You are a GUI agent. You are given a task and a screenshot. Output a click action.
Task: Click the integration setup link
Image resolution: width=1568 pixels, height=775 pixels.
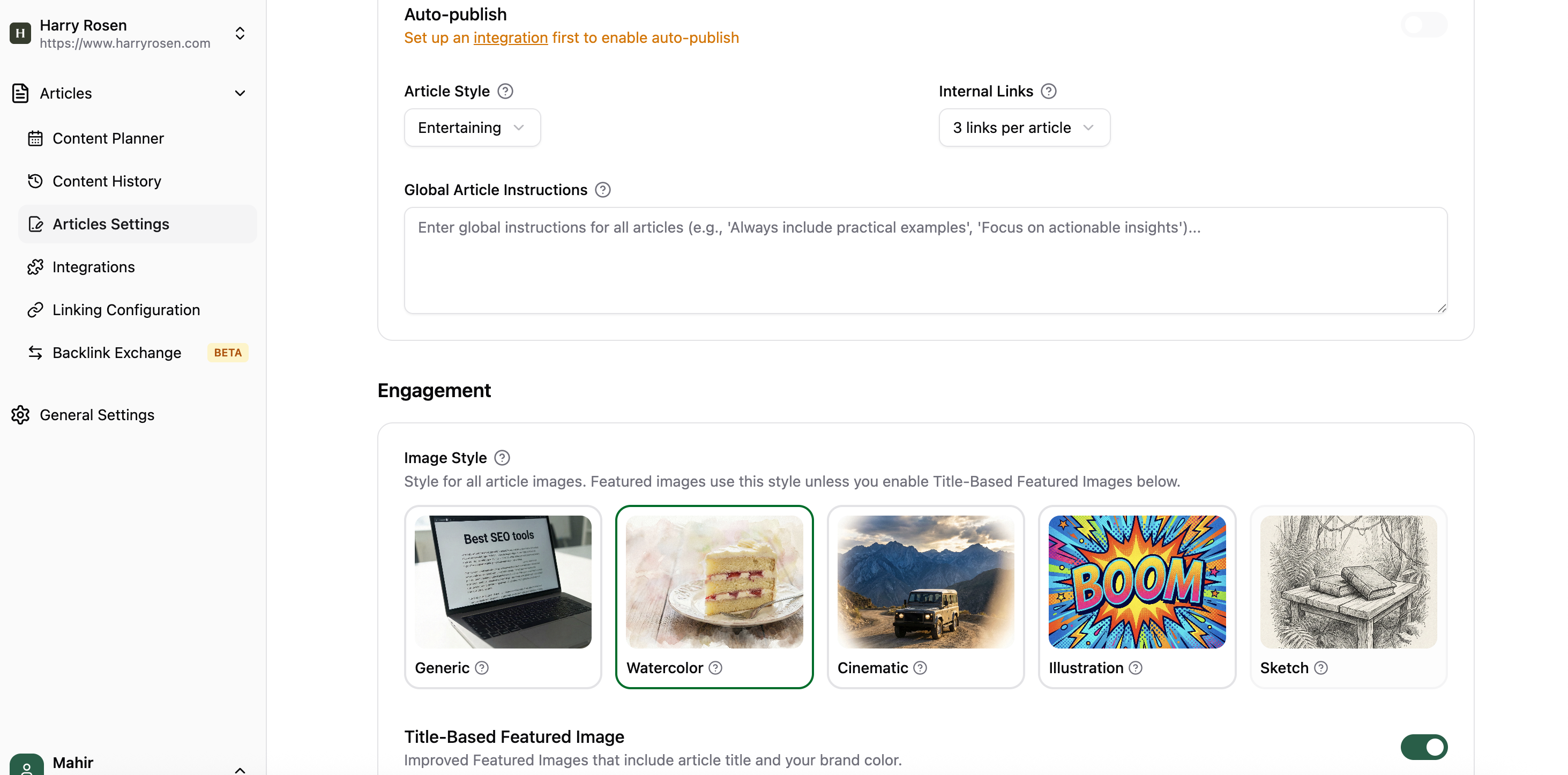[x=510, y=37]
